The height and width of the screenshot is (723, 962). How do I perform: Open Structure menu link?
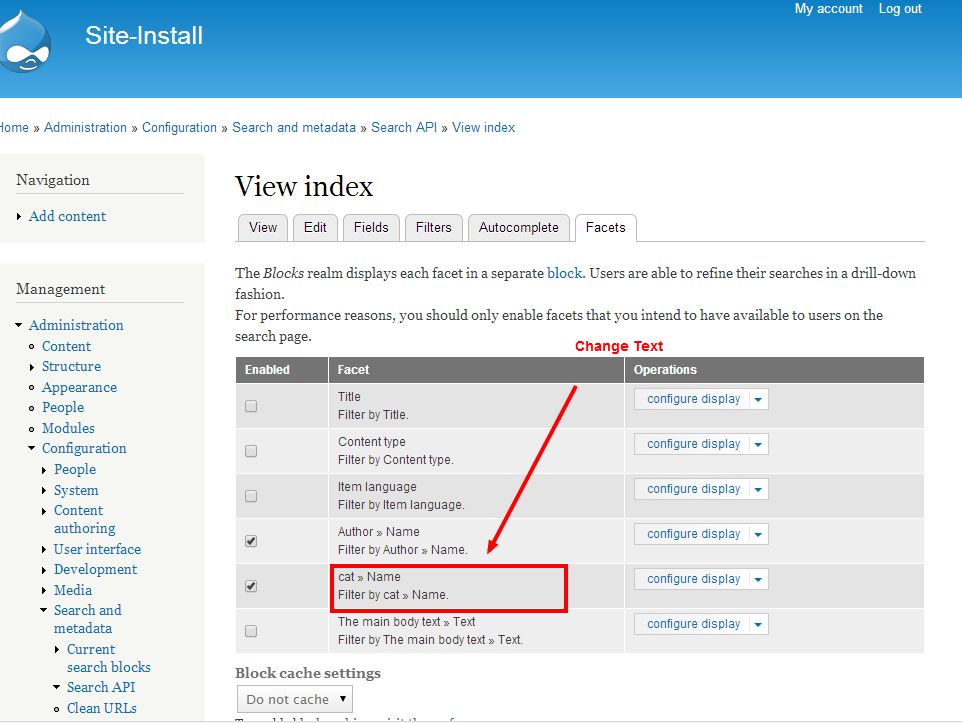pyautogui.click(x=71, y=366)
